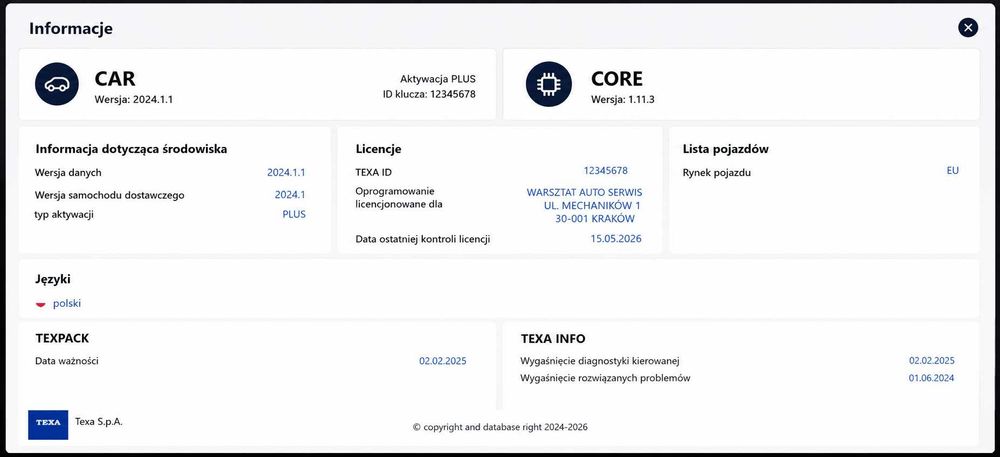This screenshot has height=457, width=1000.
Task: Click '30-001 KRAKÓW' address line
Action: [594, 219]
